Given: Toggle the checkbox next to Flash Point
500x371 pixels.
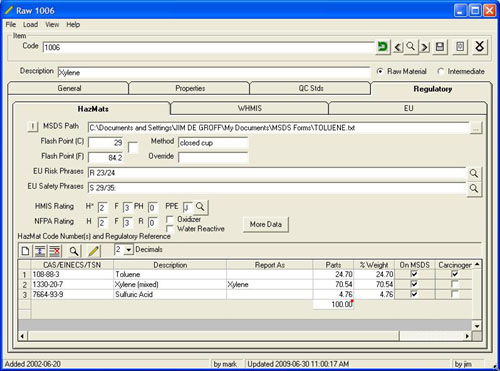Looking at the screenshot, I should pos(133,147).
